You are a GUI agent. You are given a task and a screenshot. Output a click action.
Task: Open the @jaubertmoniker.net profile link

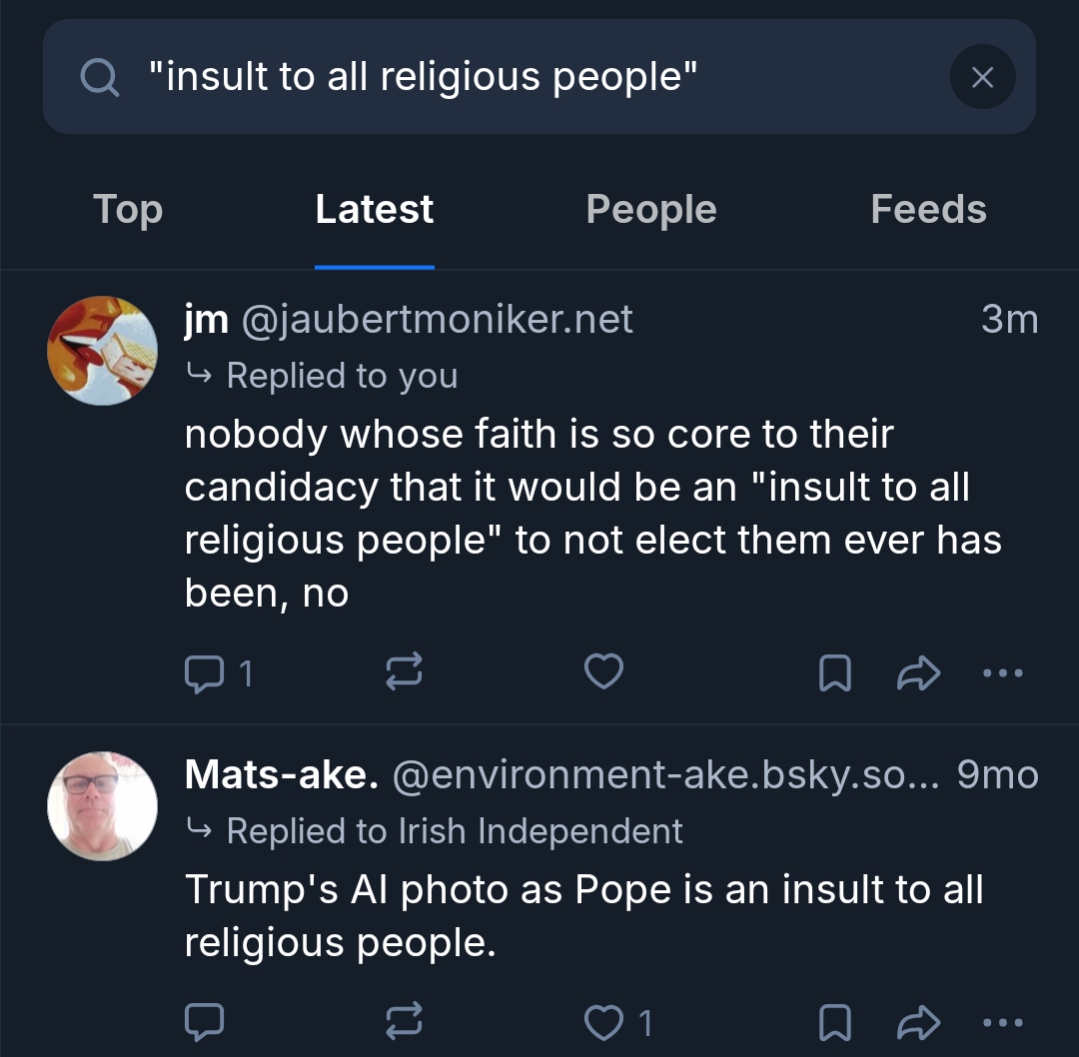(x=436, y=320)
